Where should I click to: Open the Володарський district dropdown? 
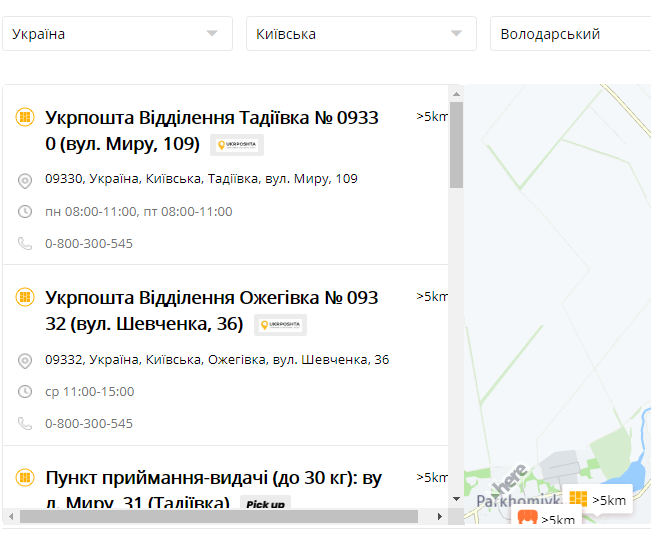click(570, 34)
